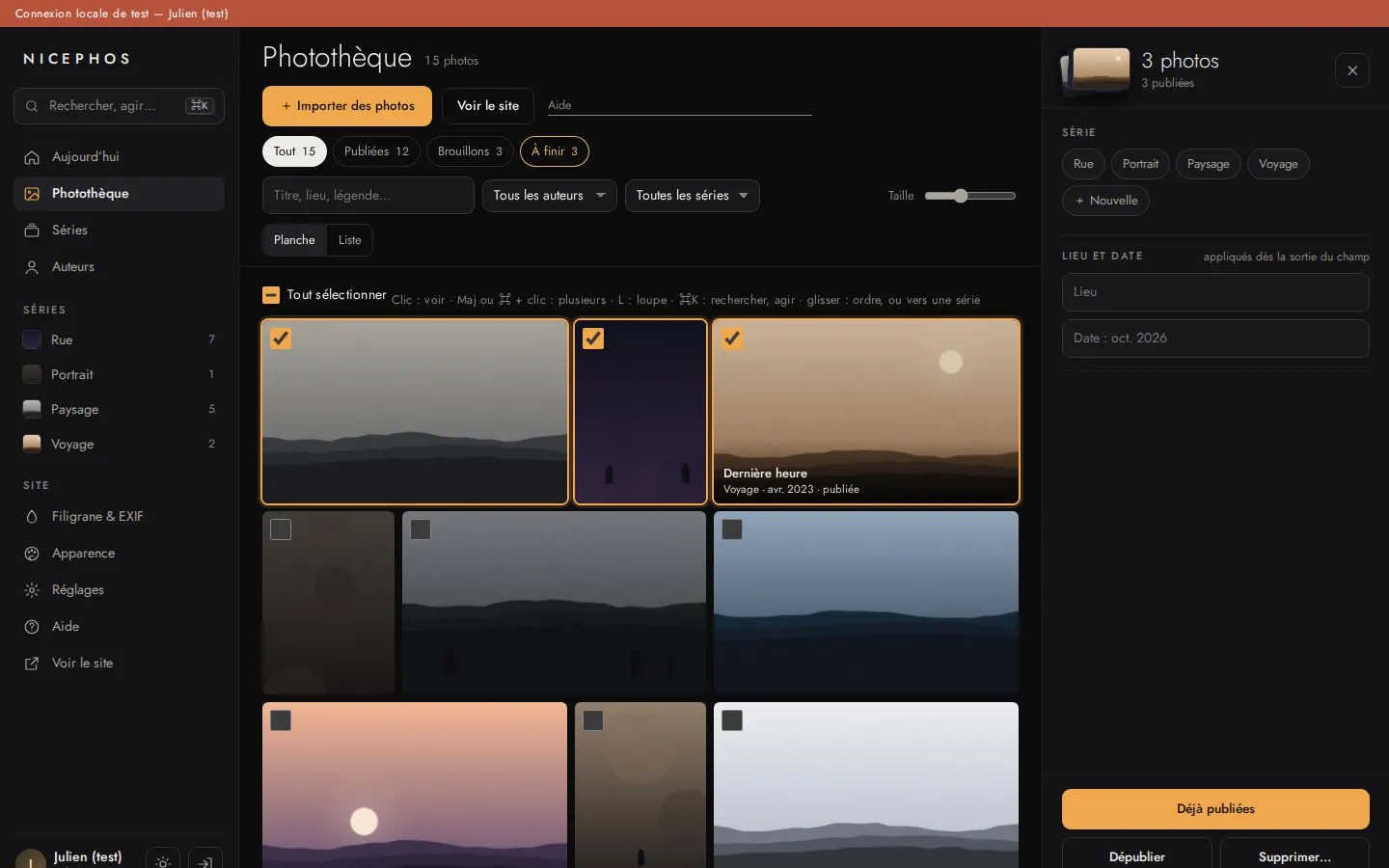Image resolution: width=1389 pixels, height=868 pixels.
Task: Click the Paysage series swatch in sidebar
Action: pyautogui.click(x=32, y=409)
